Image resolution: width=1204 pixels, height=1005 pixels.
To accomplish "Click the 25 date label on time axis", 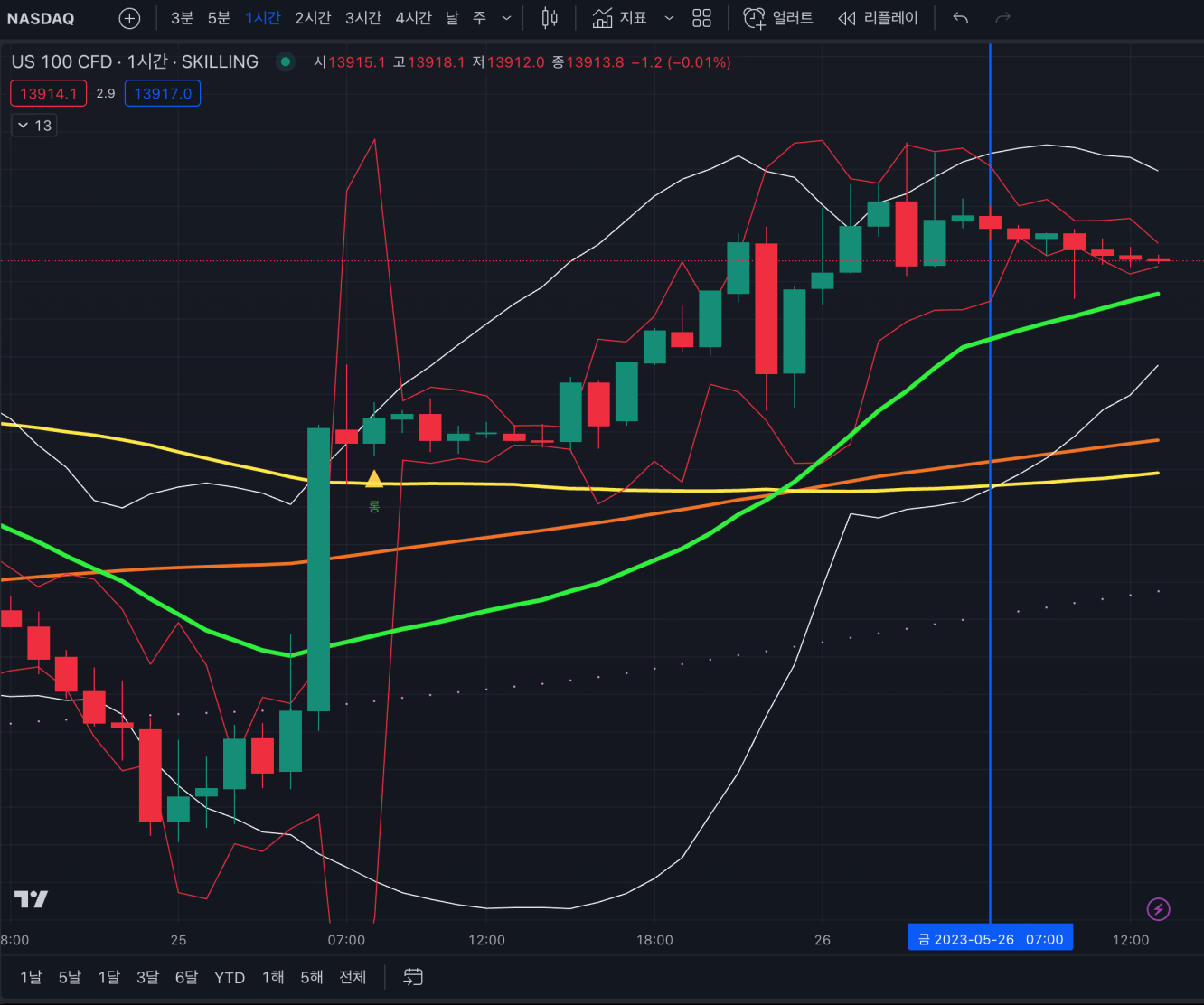I will (179, 940).
